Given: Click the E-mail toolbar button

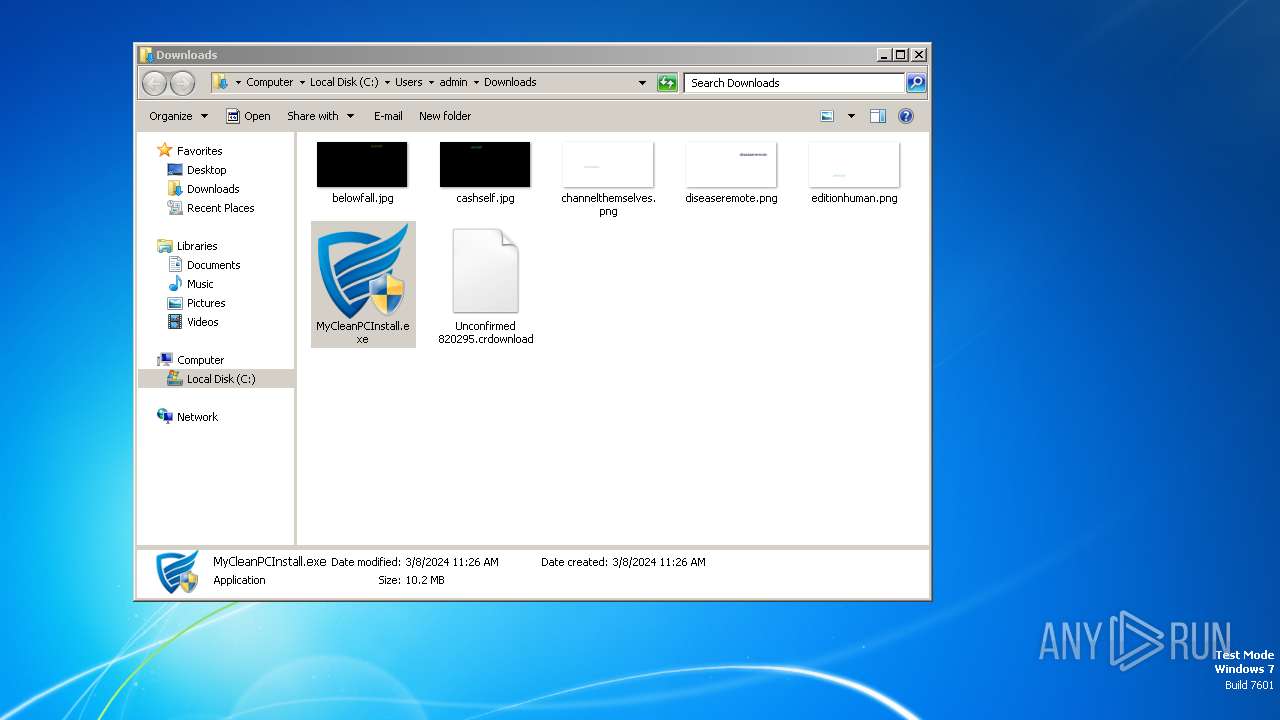Looking at the screenshot, I should [388, 116].
